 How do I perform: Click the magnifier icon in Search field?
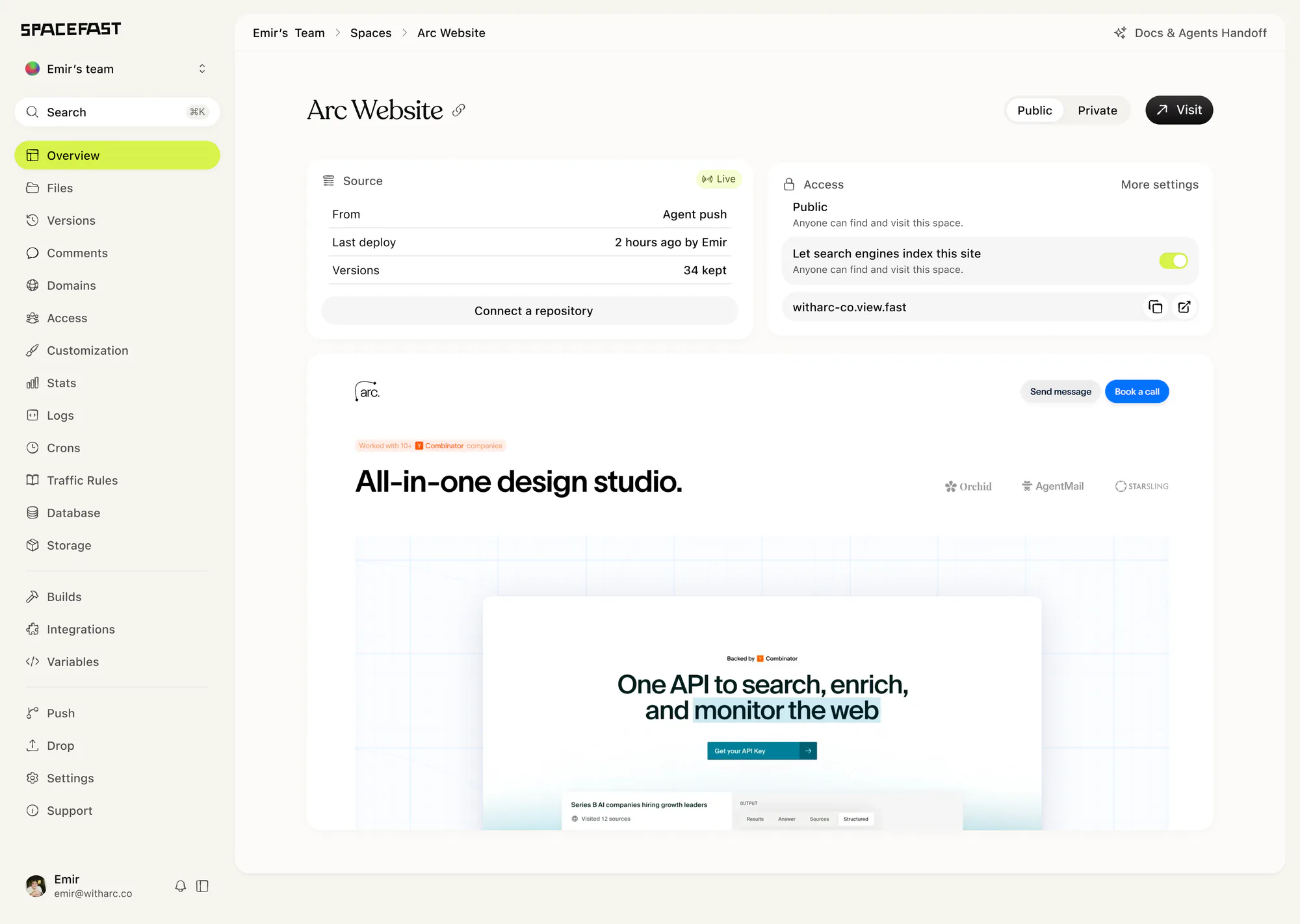coord(32,112)
